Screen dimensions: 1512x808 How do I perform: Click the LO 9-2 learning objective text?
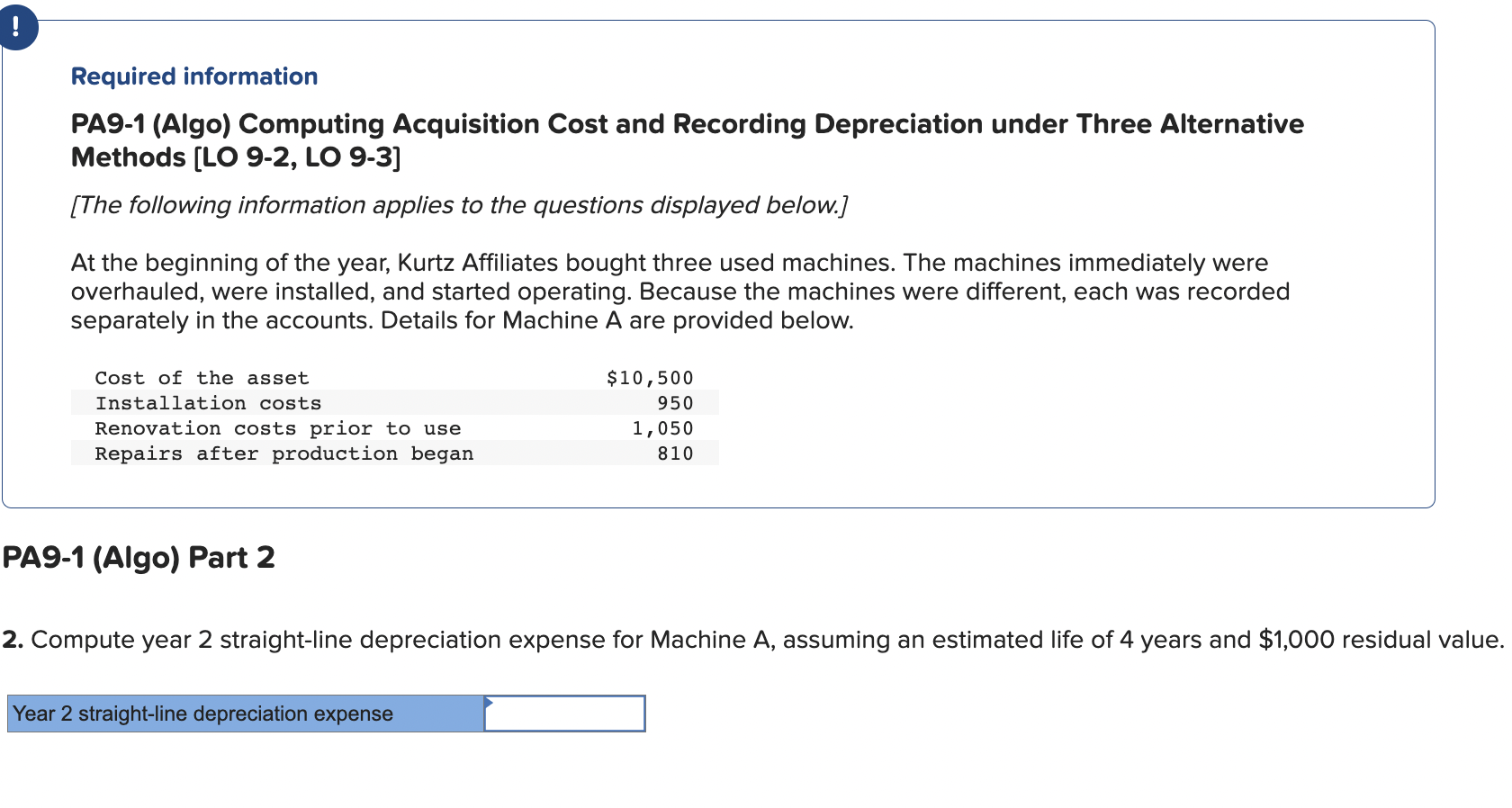point(228,157)
